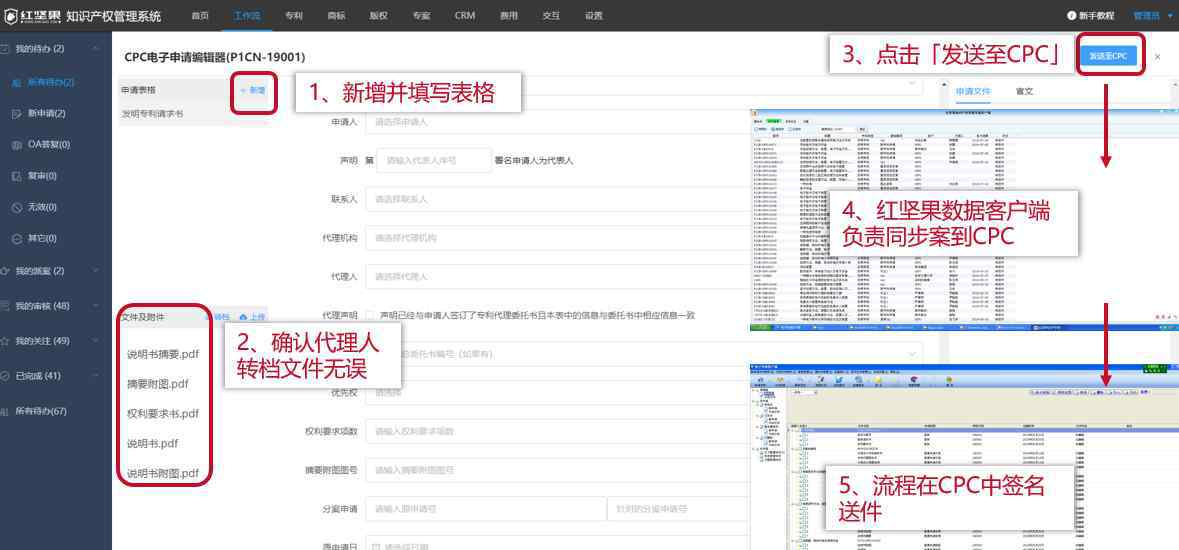Open the 管理员 account dropdown
Image resolution: width=1179 pixels, height=550 pixels.
point(1154,16)
